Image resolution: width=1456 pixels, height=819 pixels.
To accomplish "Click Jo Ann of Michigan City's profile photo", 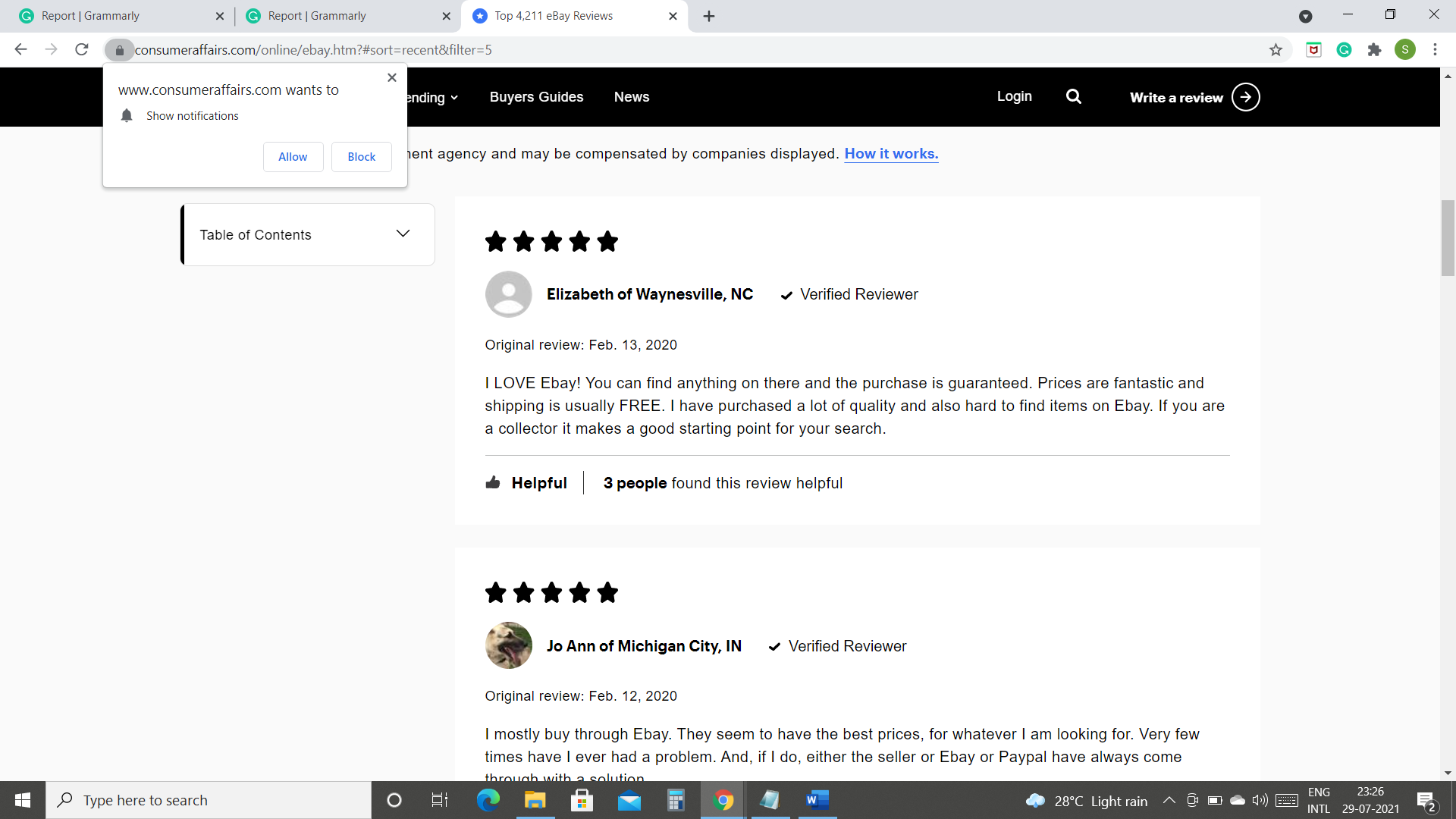I will [x=508, y=645].
